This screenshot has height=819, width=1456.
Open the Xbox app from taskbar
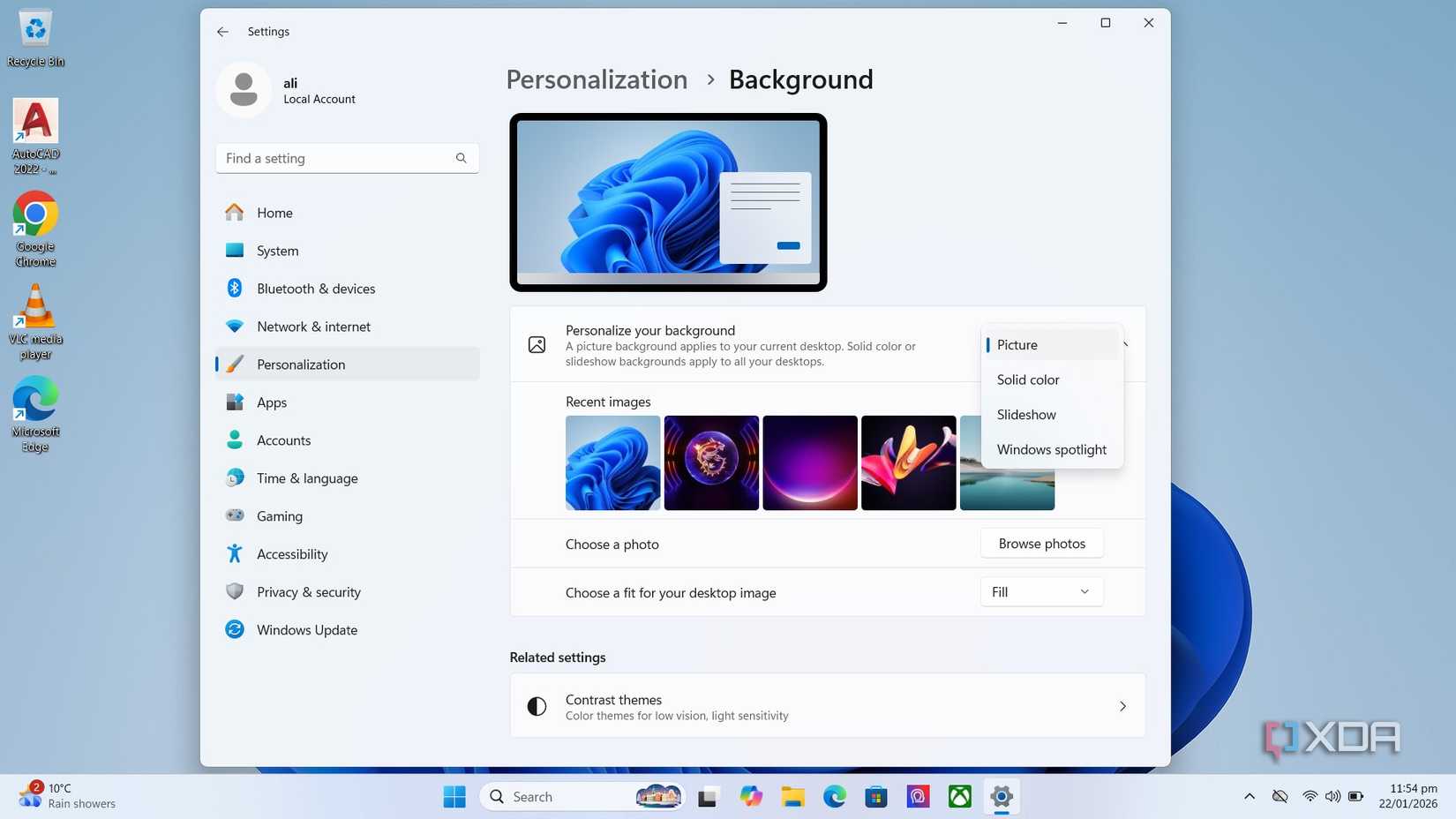[x=959, y=796]
